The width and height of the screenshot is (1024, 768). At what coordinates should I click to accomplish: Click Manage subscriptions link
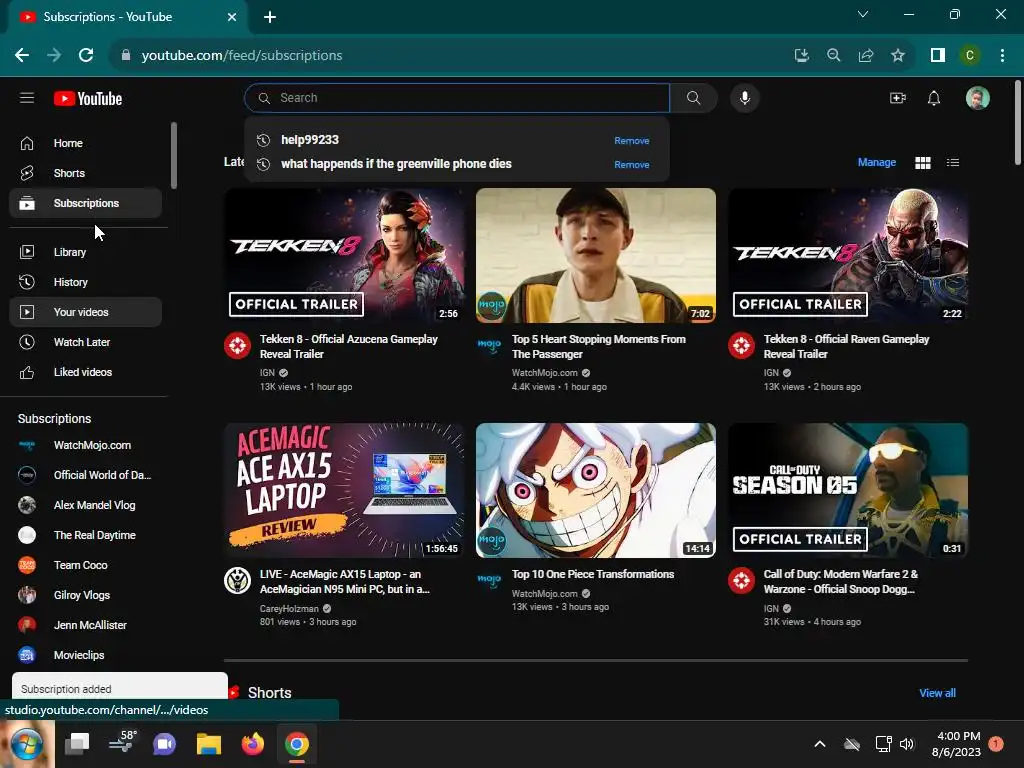pos(876,163)
